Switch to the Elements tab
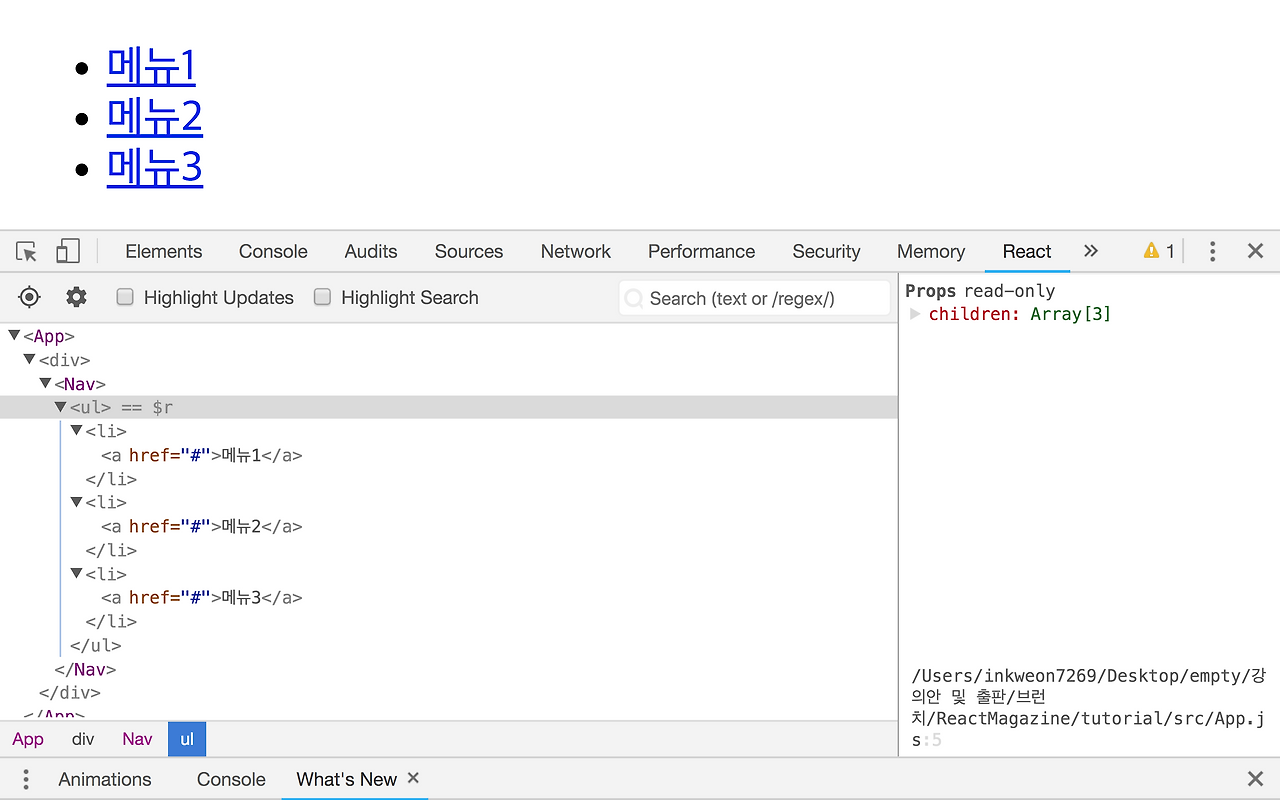1280x800 pixels. click(x=164, y=251)
